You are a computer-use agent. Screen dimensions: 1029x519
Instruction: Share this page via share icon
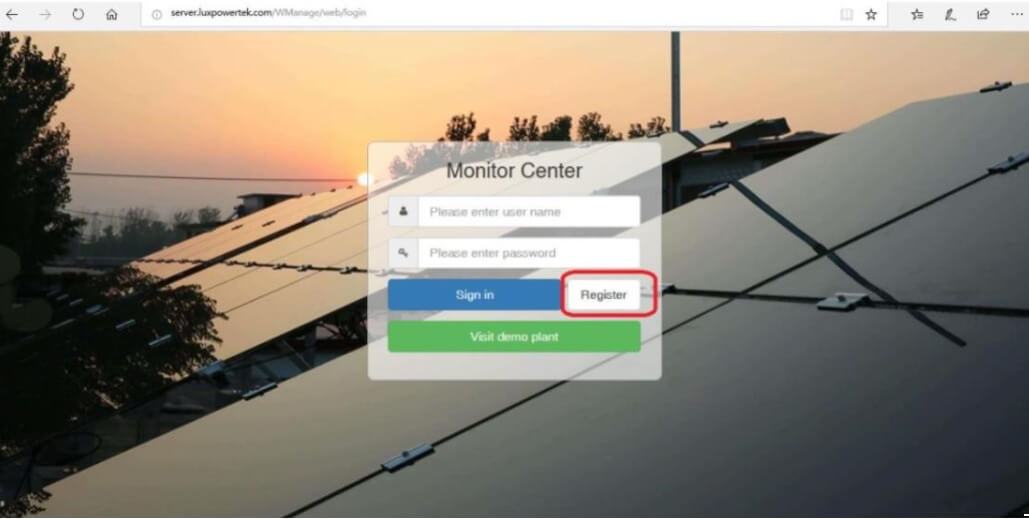[x=983, y=14]
